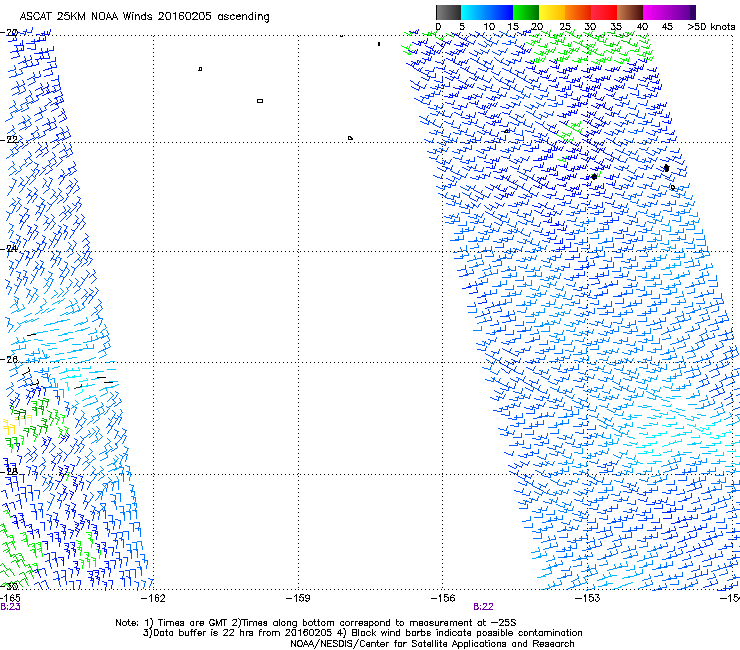The image size is (740, 650).
Task: Click the legend tick label 45
Action: click(667, 27)
